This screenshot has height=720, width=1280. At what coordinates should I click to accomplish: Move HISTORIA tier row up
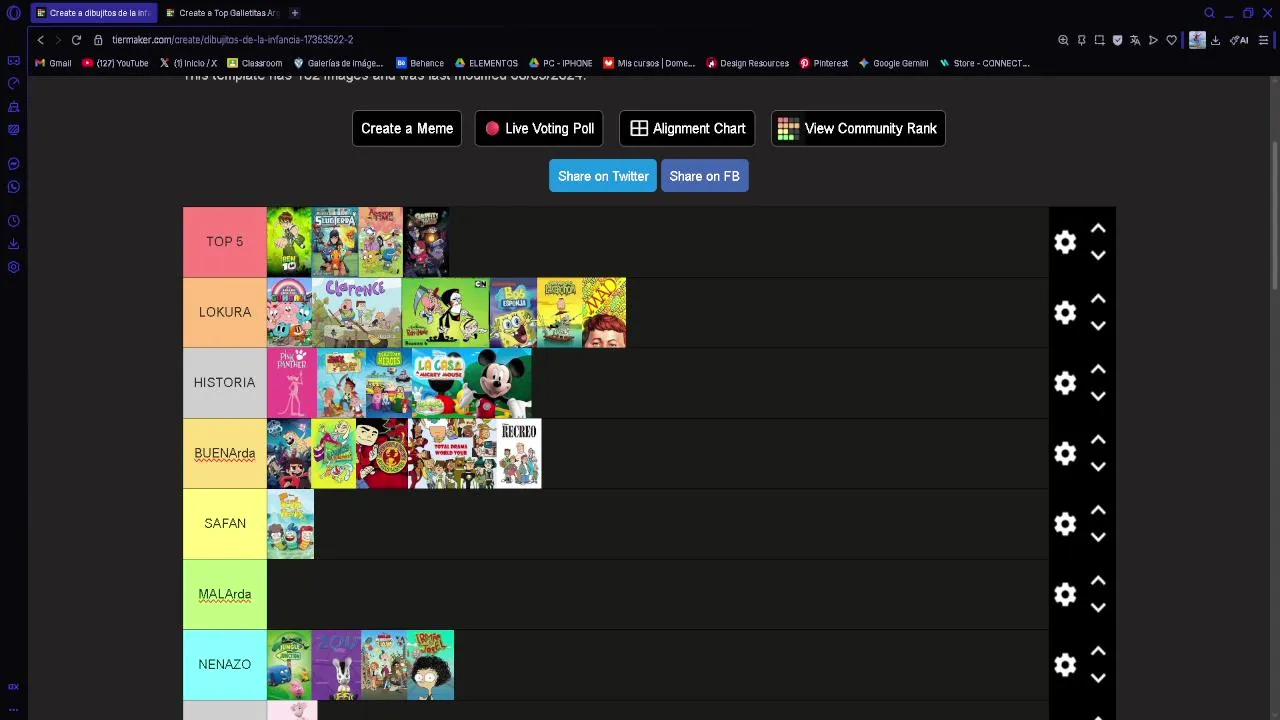coord(1098,369)
